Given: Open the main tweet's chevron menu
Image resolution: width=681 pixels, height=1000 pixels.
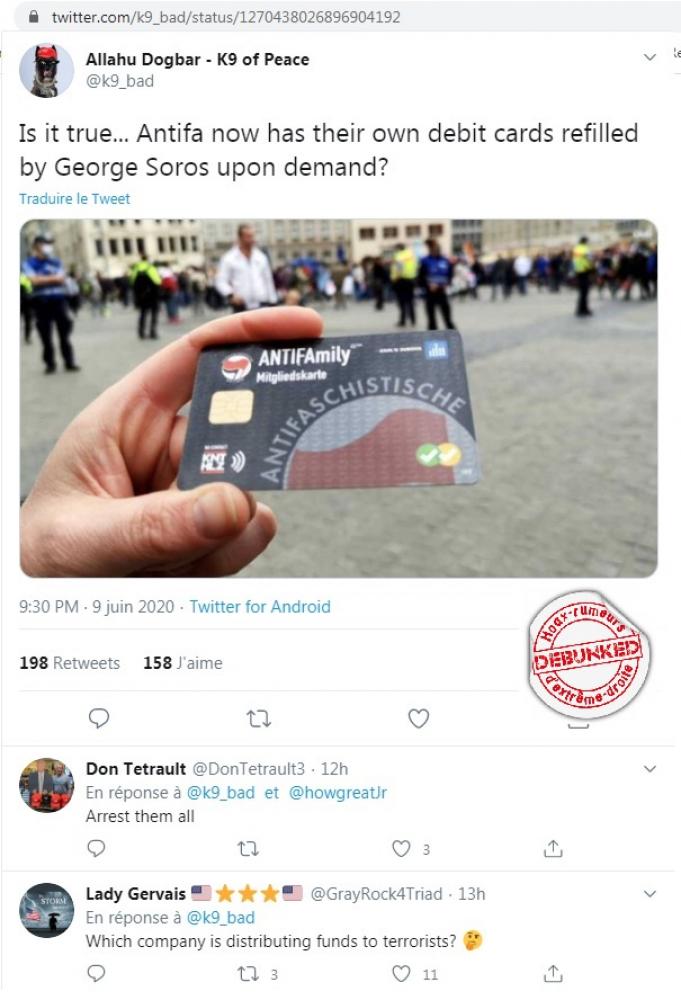Looking at the screenshot, I should (650, 57).
